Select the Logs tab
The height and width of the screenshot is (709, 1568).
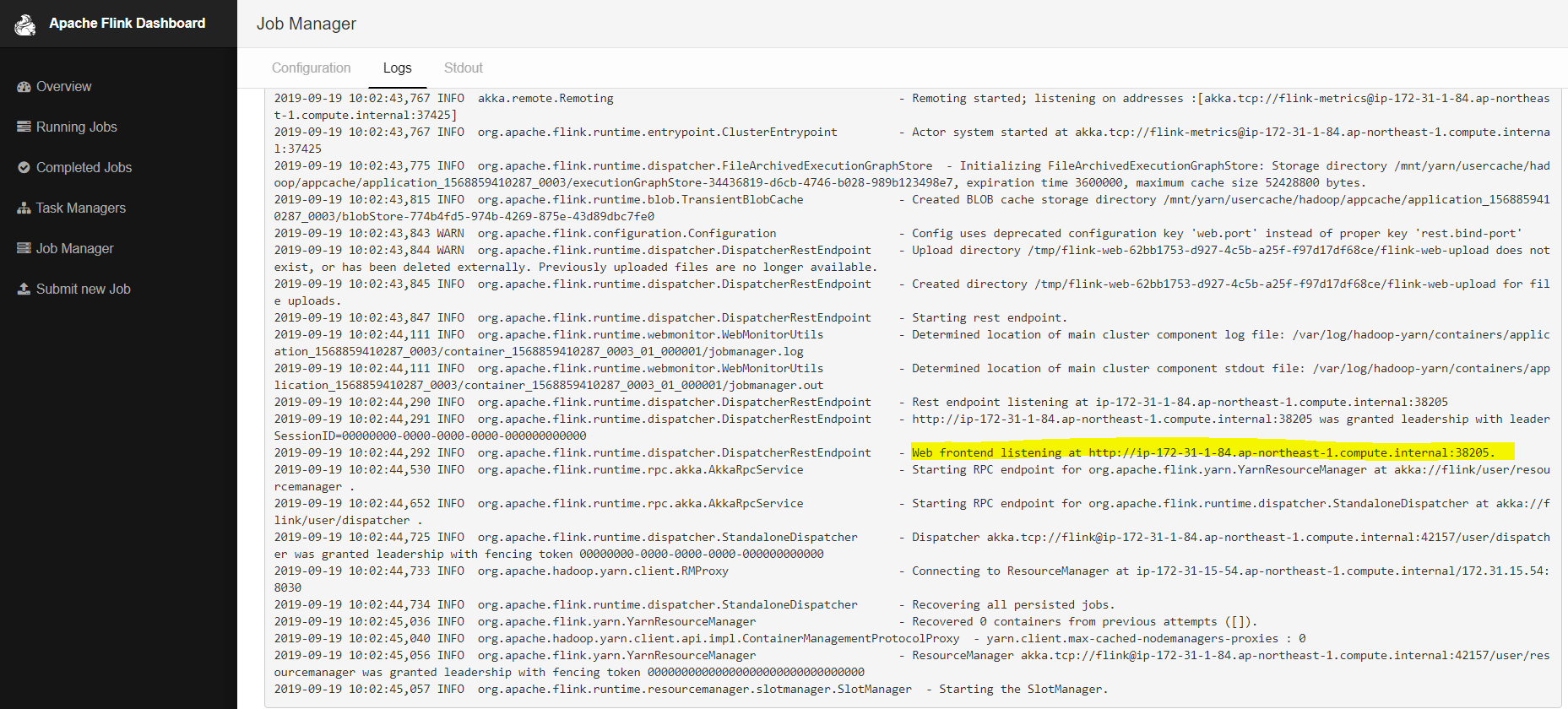tap(397, 68)
